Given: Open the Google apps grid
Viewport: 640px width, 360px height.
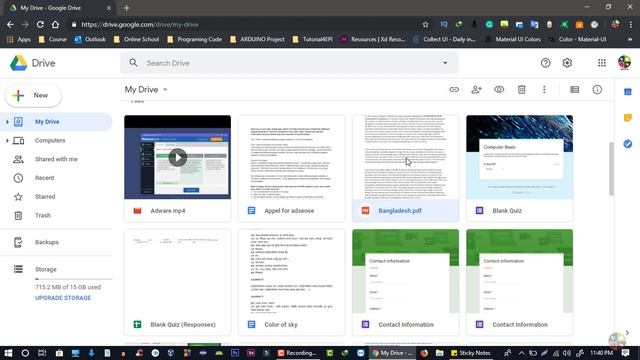Looking at the screenshot, I should pos(602,63).
